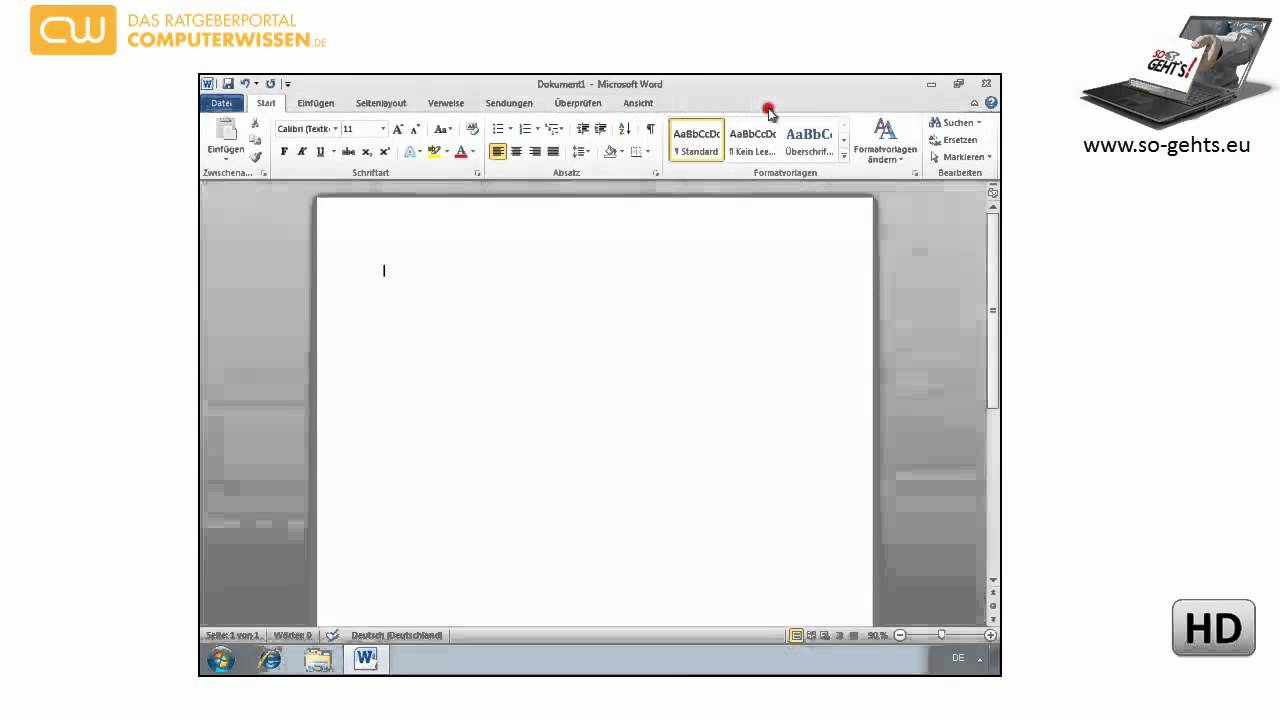The image size is (1280, 720).
Task: Redo with the repeat arrow icon
Action: coord(270,84)
